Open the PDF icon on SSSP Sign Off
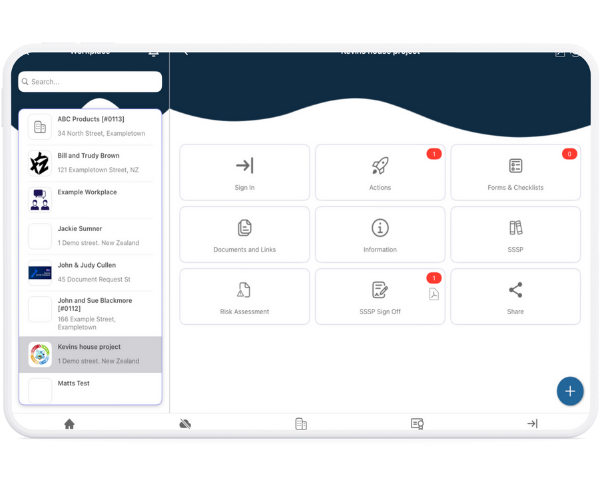600x490 pixels. point(434,294)
